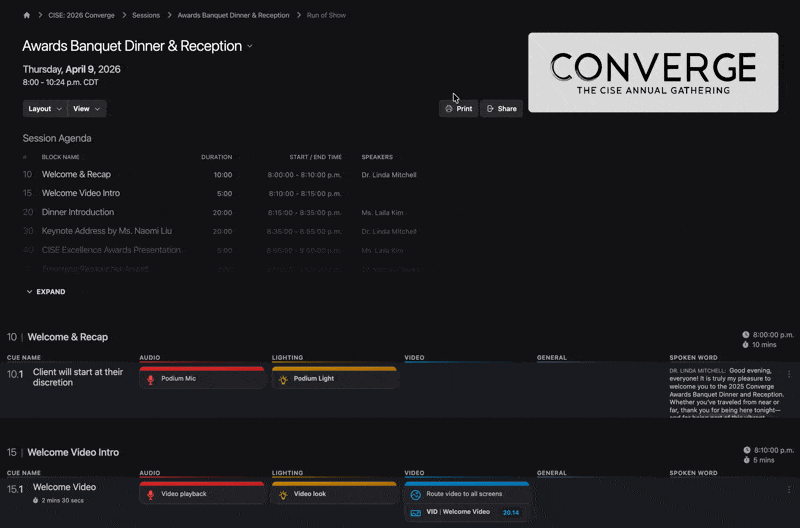Click the microphone icon on Video playback cue
This screenshot has height=528, width=800.
pyautogui.click(x=151, y=494)
